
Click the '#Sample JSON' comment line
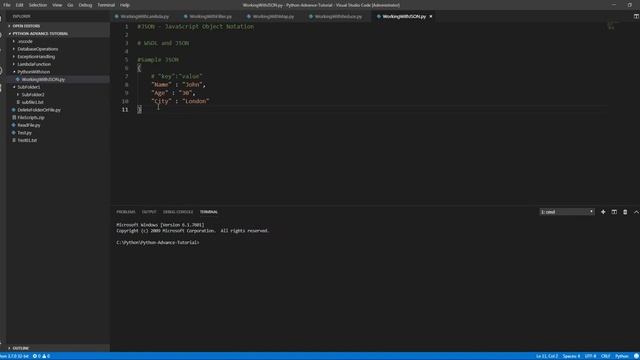coord(158,60)
